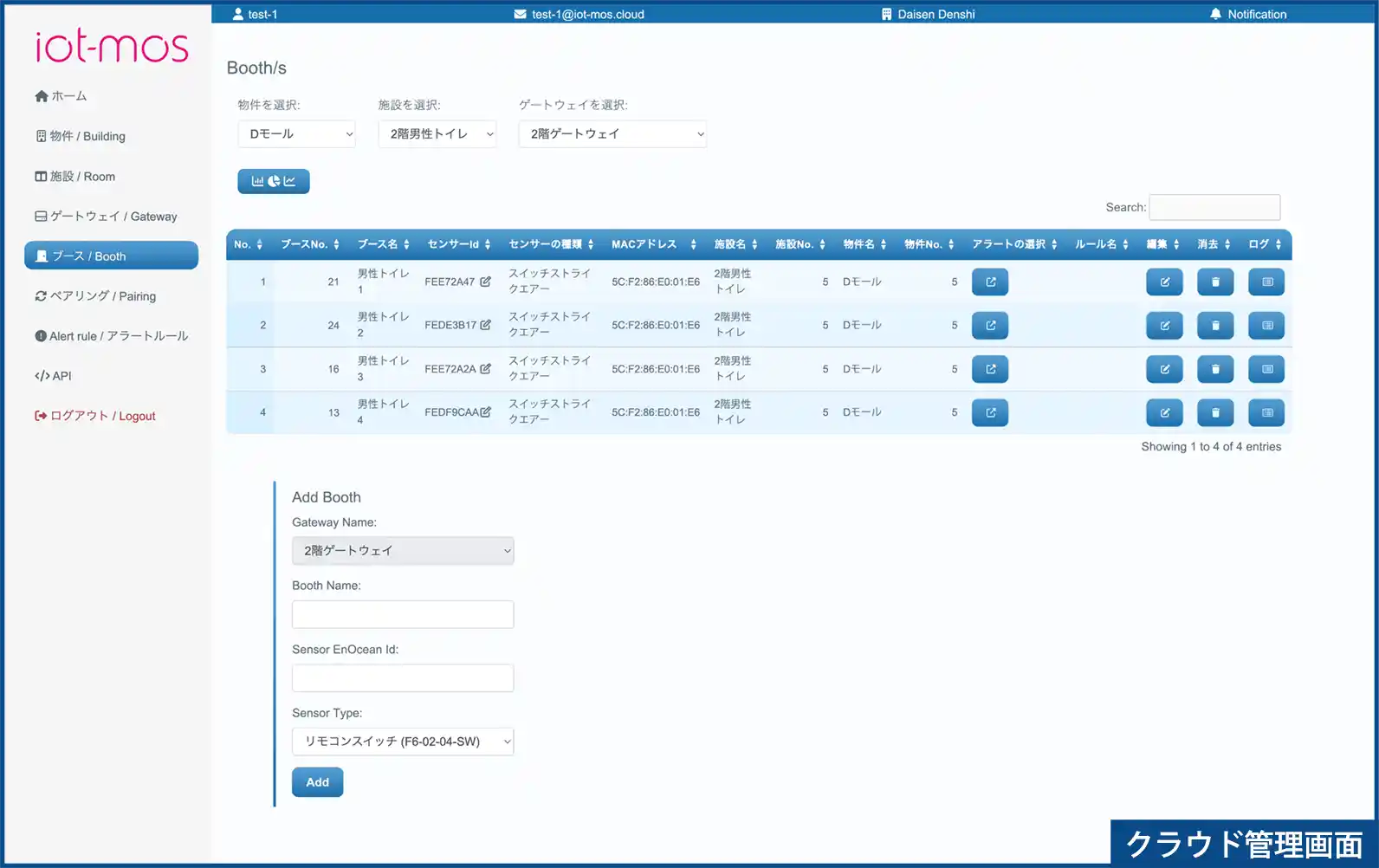
Task: Focus the Sensor EnOcean Id input field
Action: point(403,678)
